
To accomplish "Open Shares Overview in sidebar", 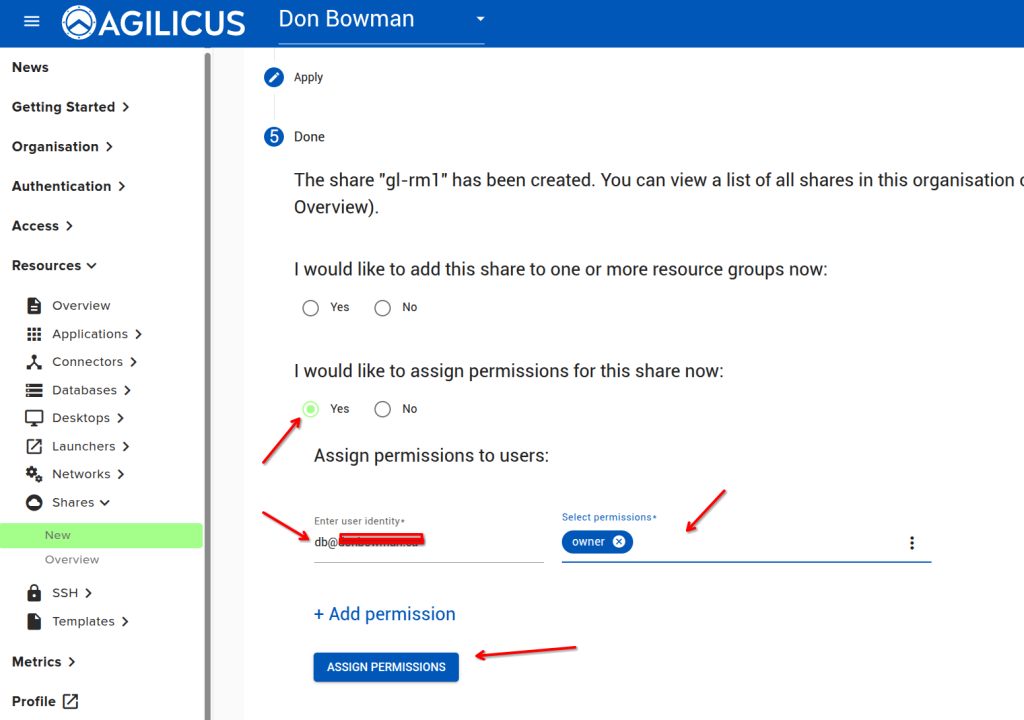I will [x=72, y=560].
